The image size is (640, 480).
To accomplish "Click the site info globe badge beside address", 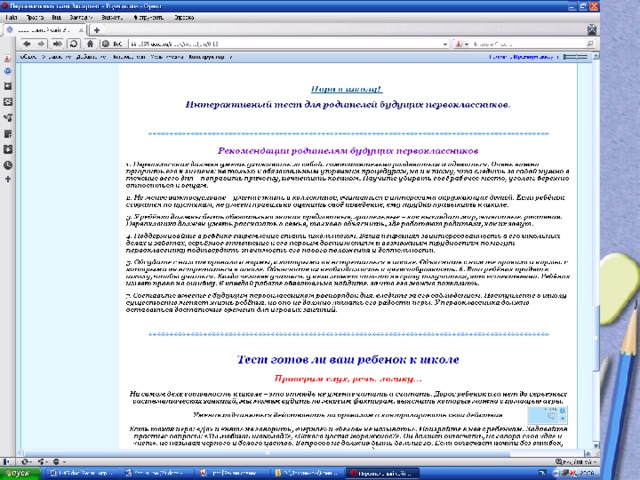I will pyautogui.click(x=112, y=44).
